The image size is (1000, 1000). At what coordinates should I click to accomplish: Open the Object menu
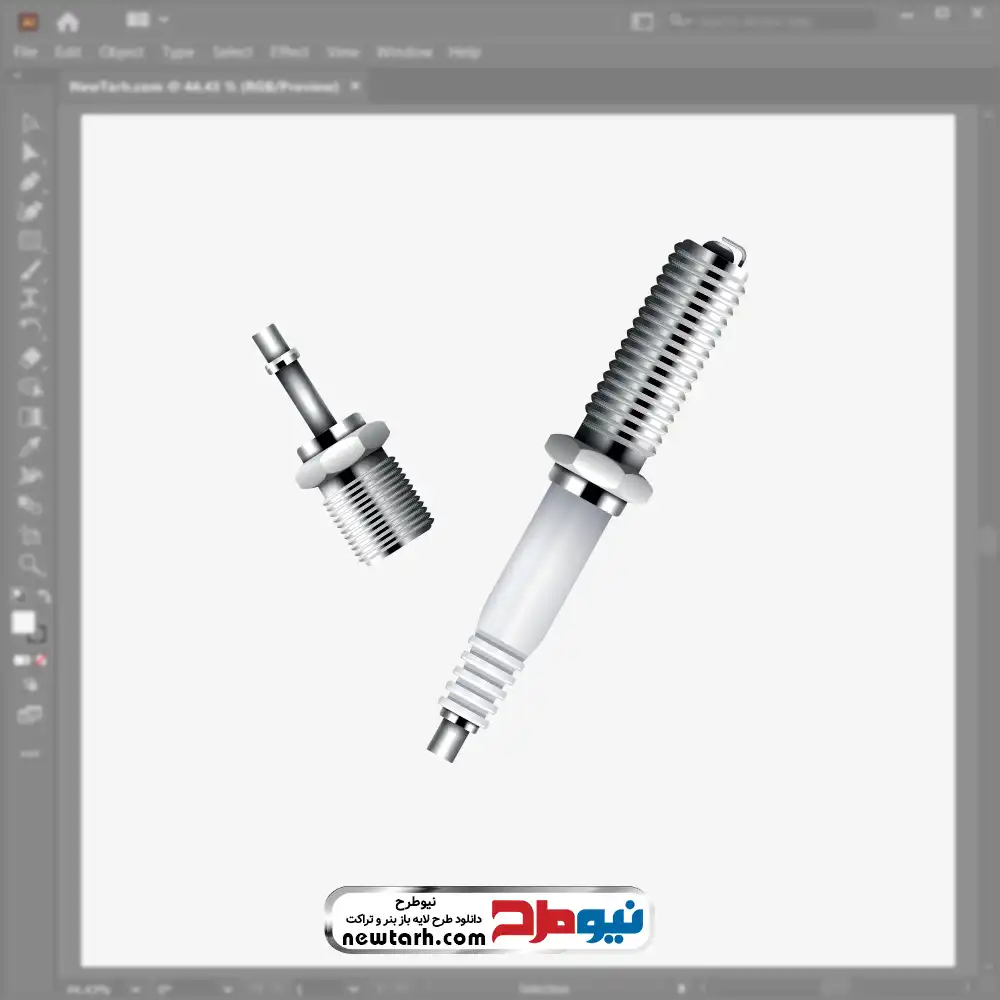click(119, 52)
